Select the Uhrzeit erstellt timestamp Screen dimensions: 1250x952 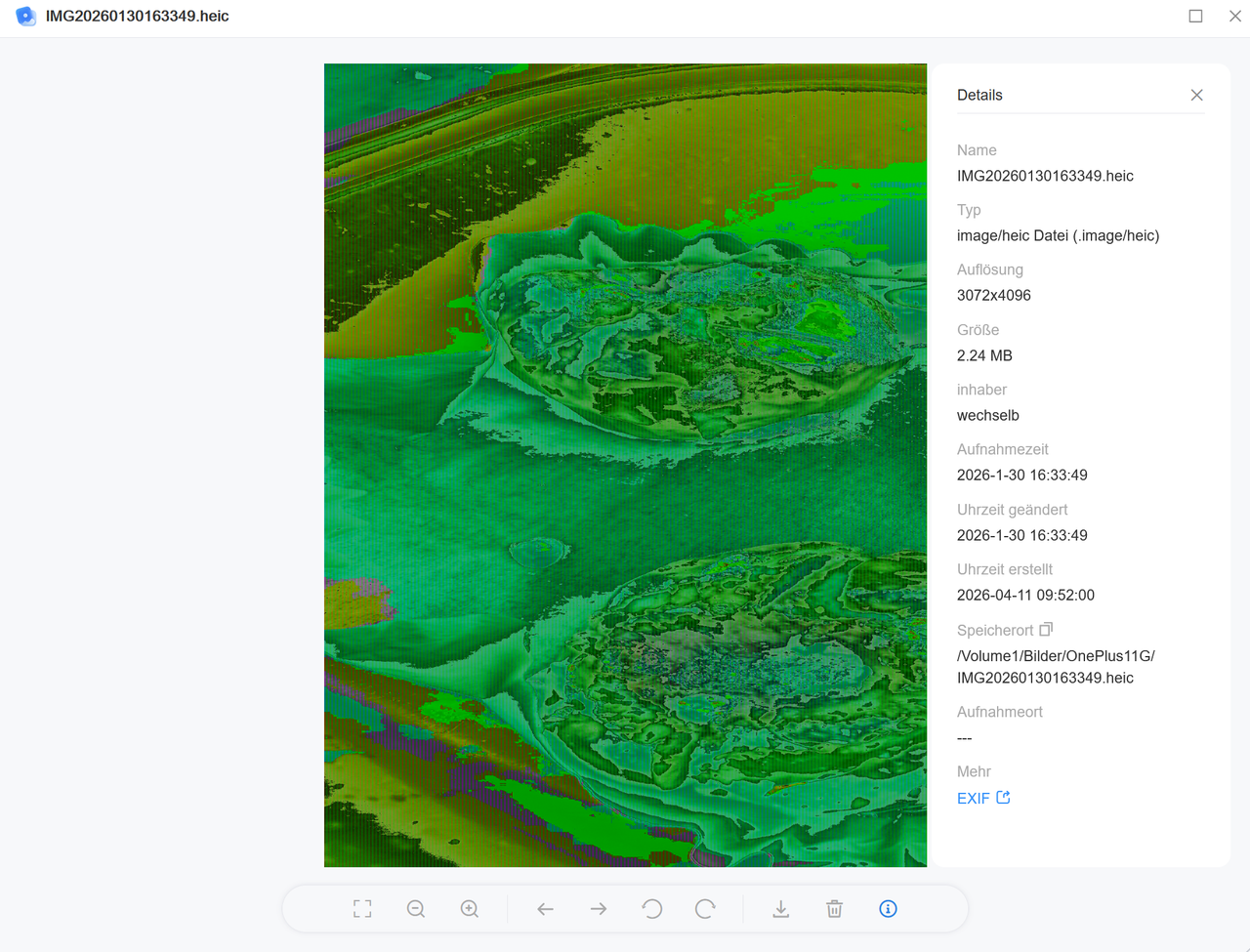tap(1025, 595)
